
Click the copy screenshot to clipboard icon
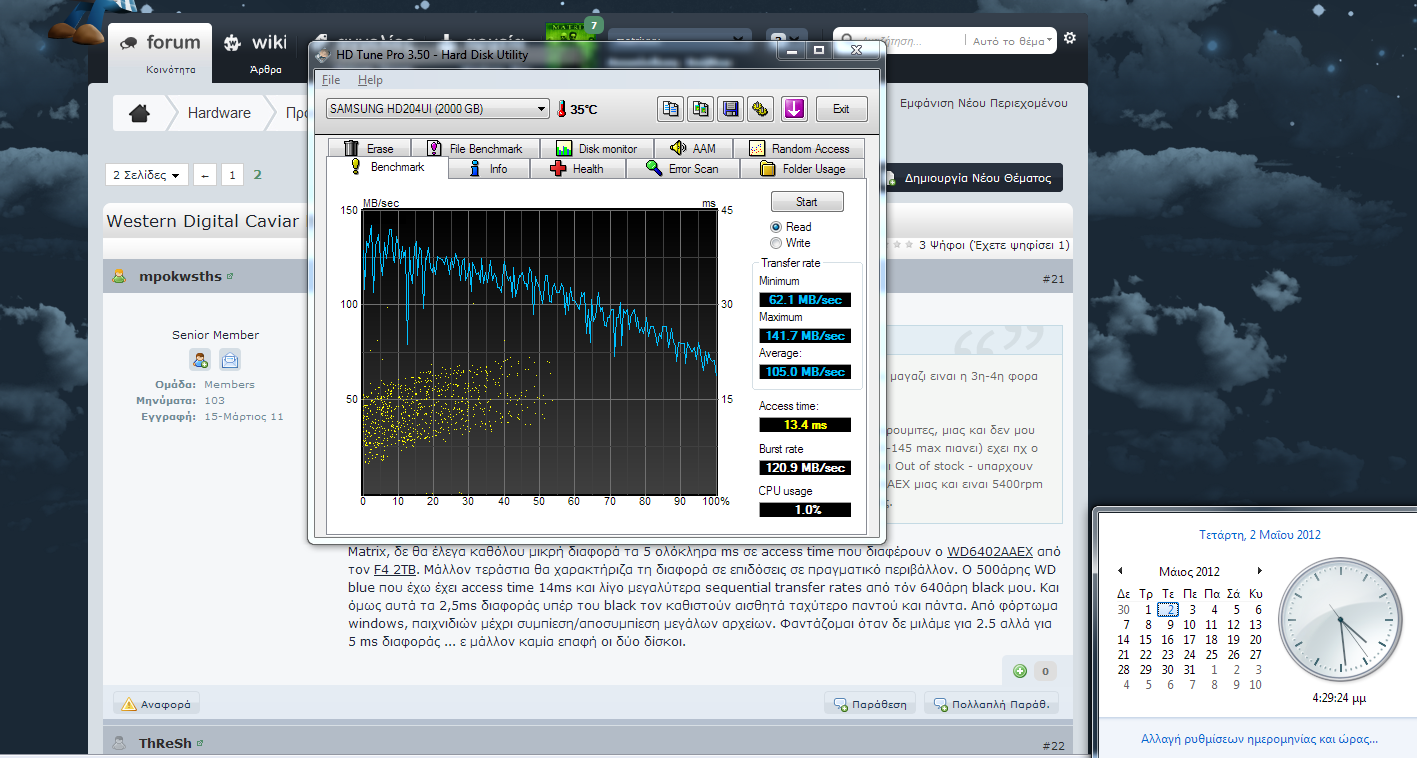point(701,109)
